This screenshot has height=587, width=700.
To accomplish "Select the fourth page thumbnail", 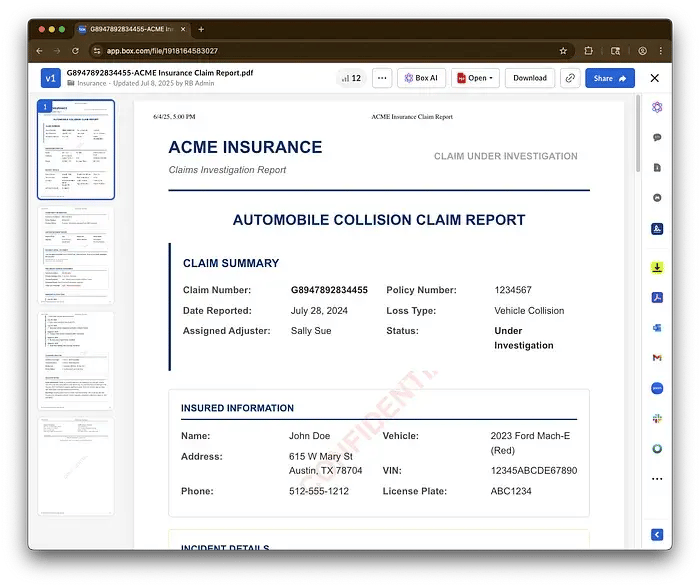I will tap(76, 466).
